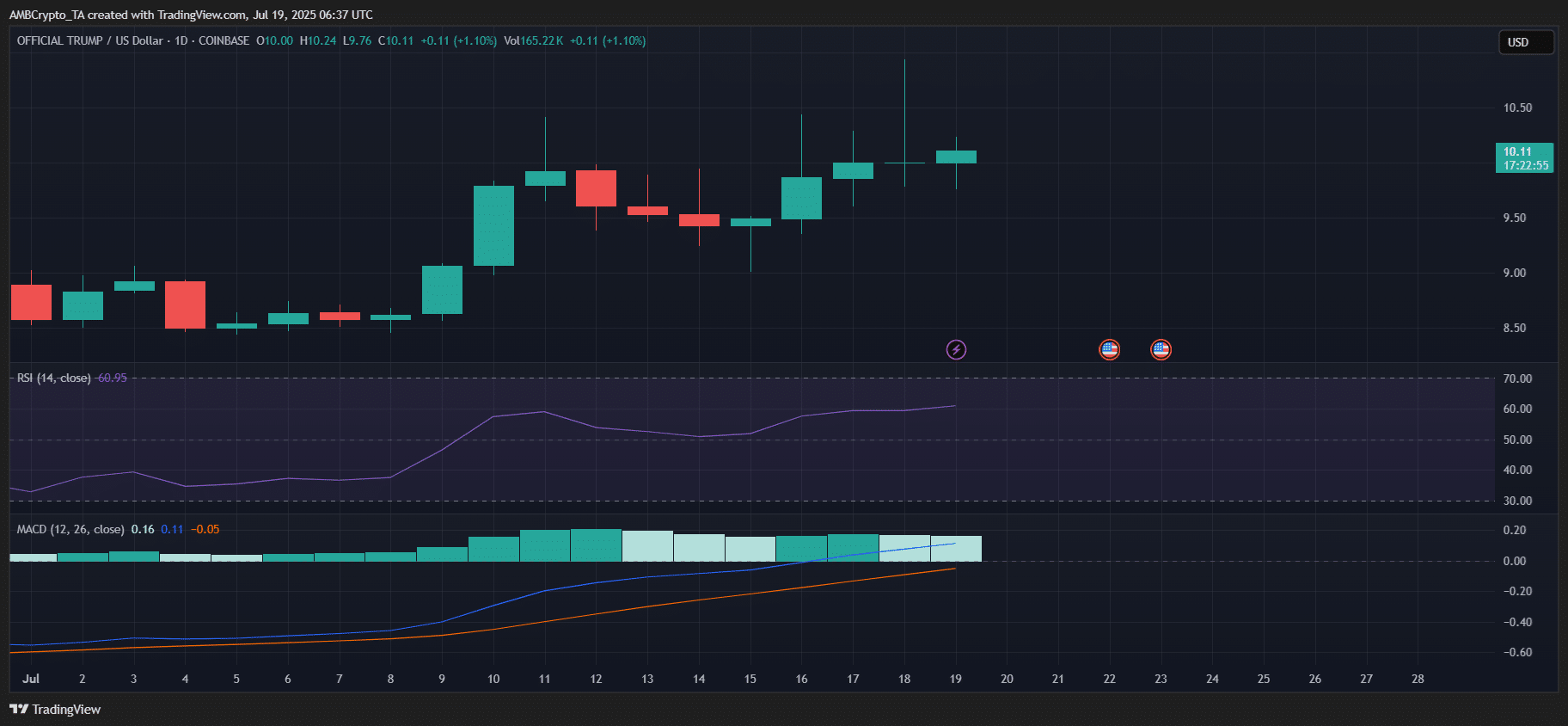
Task: Select the red candle on July 12
Action: tap(596, 188)
